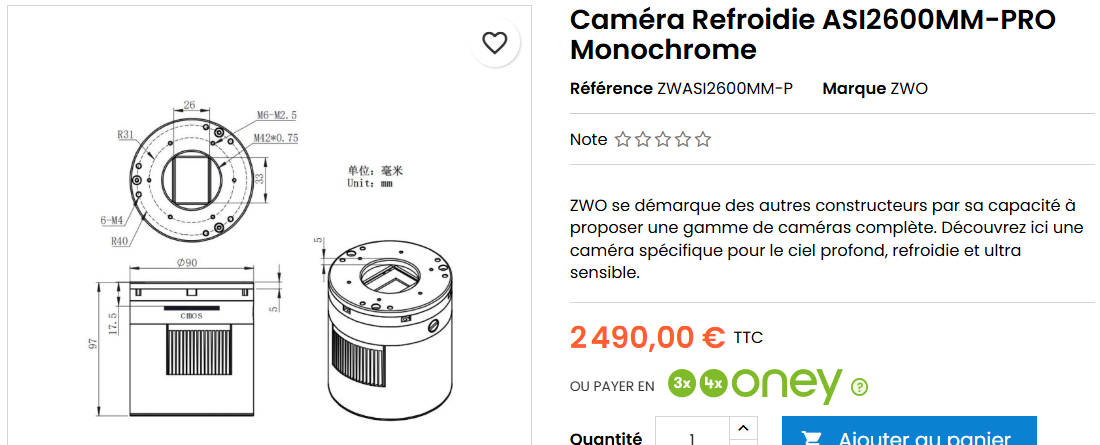Click the 3x payment badge

683,384
